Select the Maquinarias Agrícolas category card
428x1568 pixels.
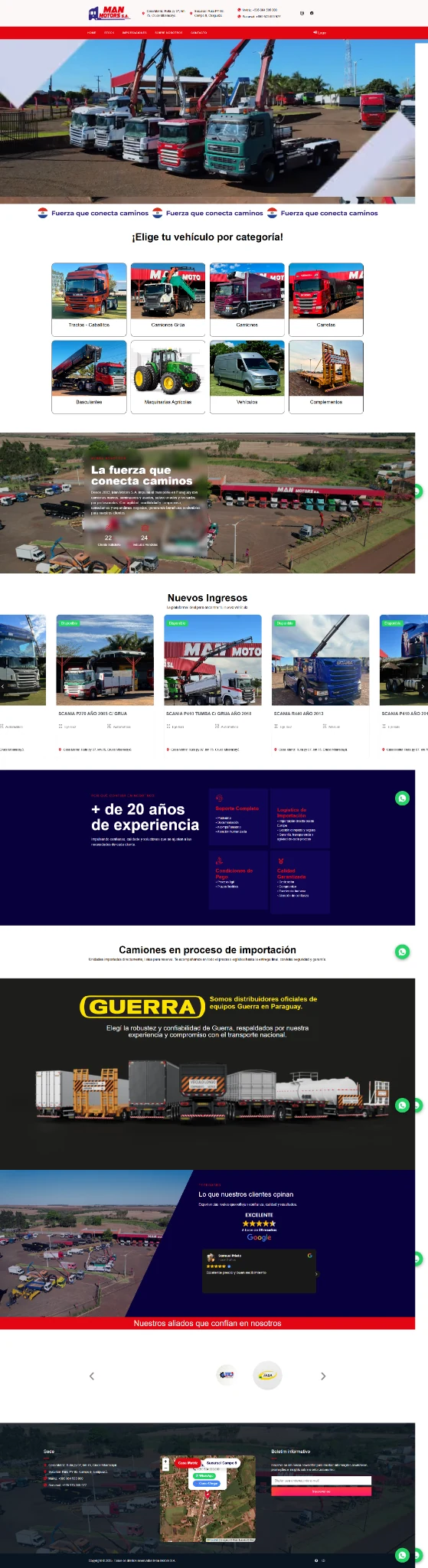[168, 377]
